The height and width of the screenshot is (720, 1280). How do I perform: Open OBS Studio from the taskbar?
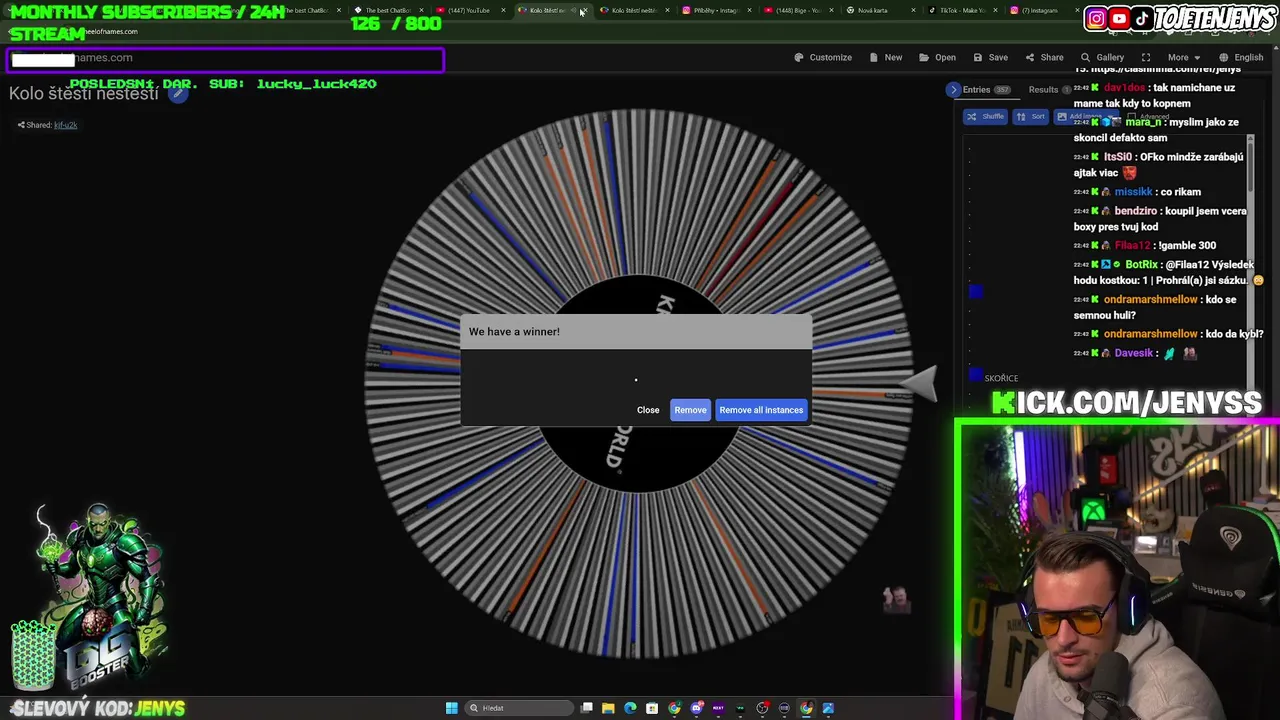(x=762, y=708)
